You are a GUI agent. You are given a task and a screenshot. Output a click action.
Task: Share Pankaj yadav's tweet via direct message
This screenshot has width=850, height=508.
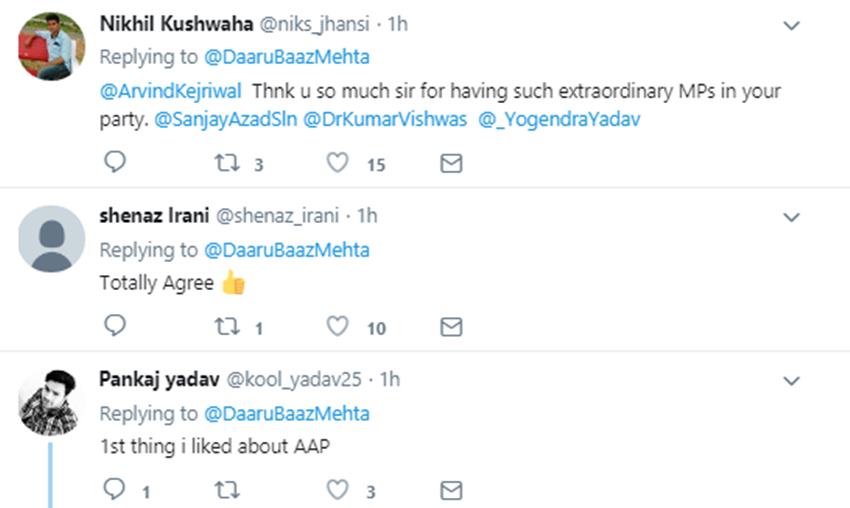coord(452,490)
